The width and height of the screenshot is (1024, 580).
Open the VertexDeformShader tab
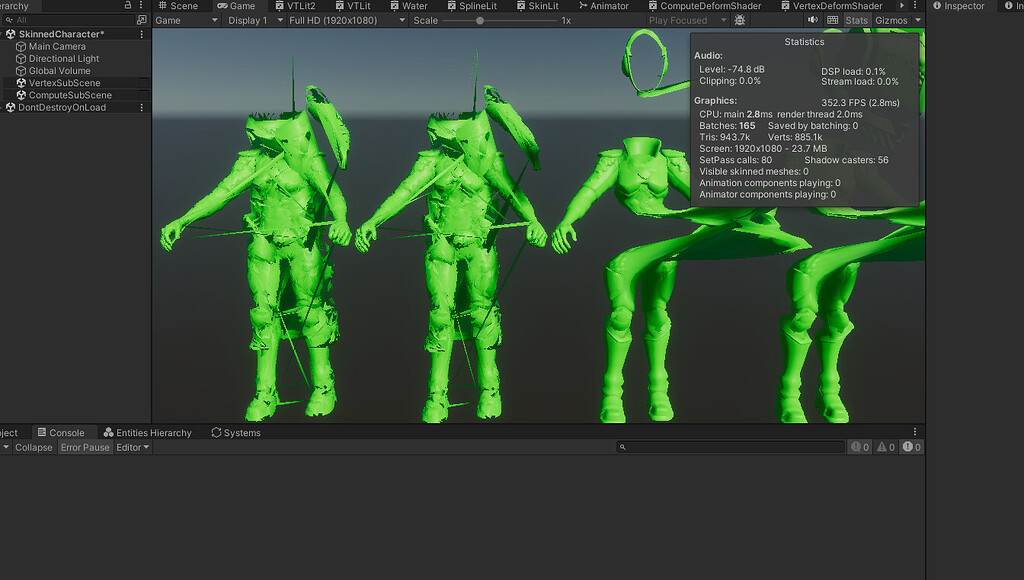(x=836, y=5)
